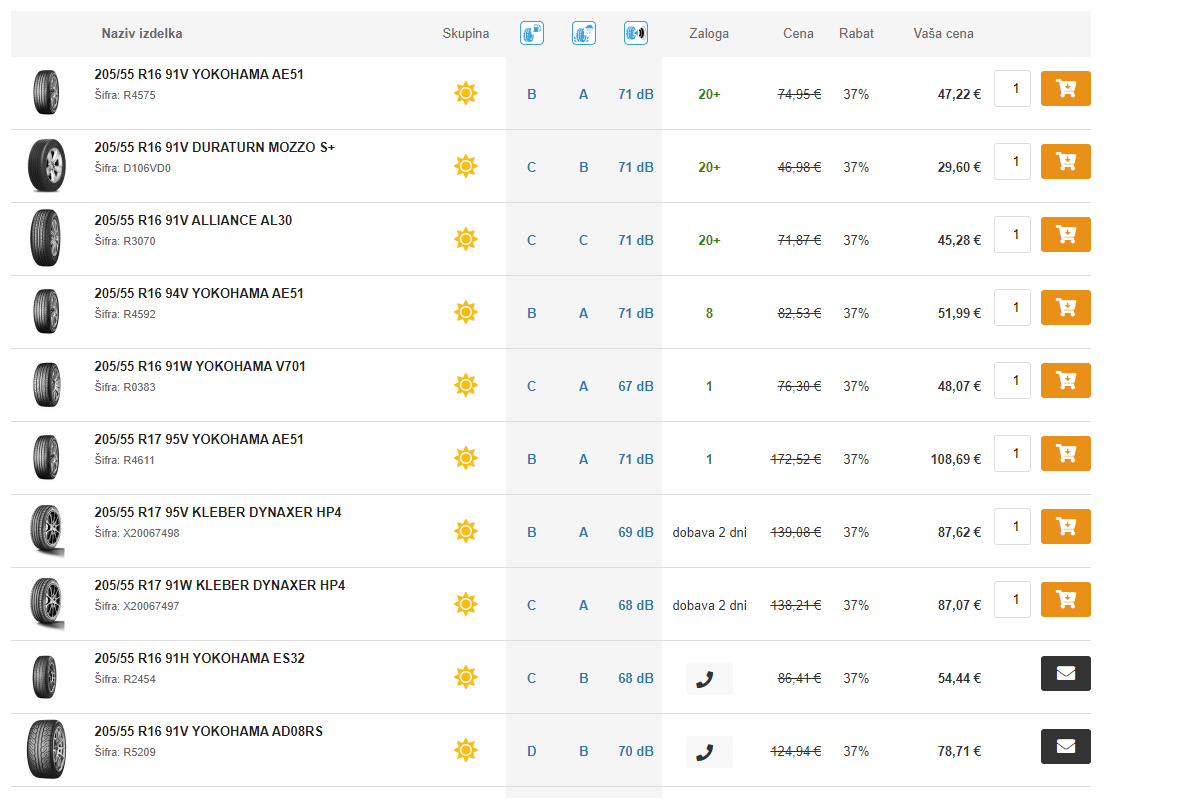Screen dimensions: 1200x800
Task: Sort by wet grip column icon
Action: pyautogui.click(x=584, y=33)
